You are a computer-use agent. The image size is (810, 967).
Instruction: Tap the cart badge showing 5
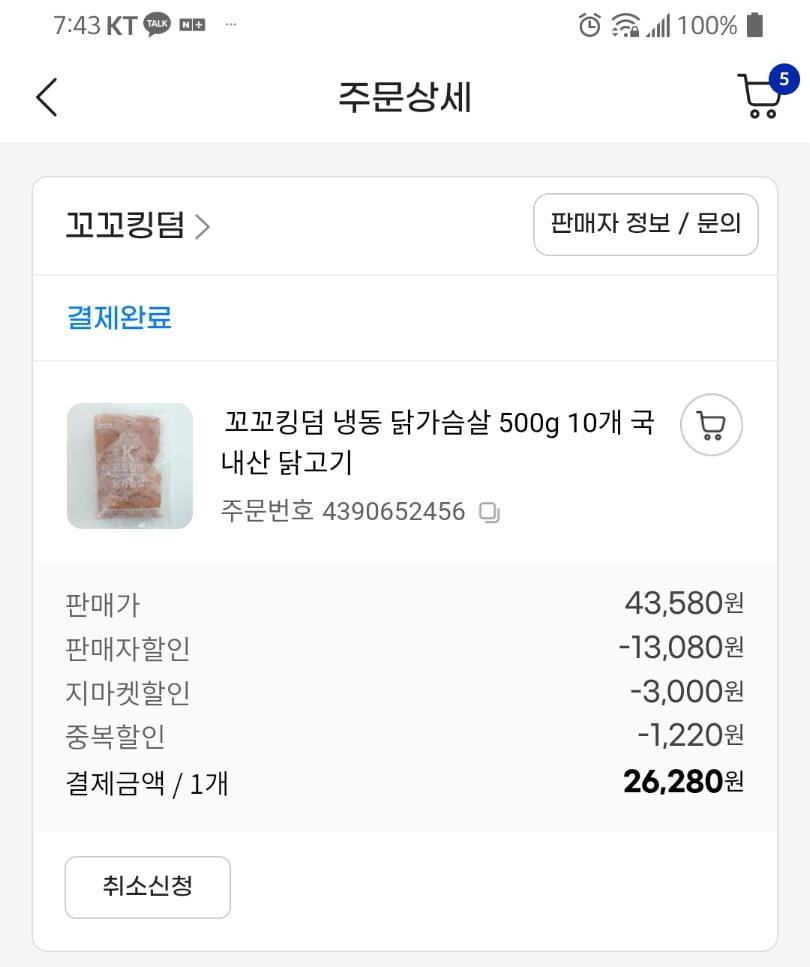[784, 79]
